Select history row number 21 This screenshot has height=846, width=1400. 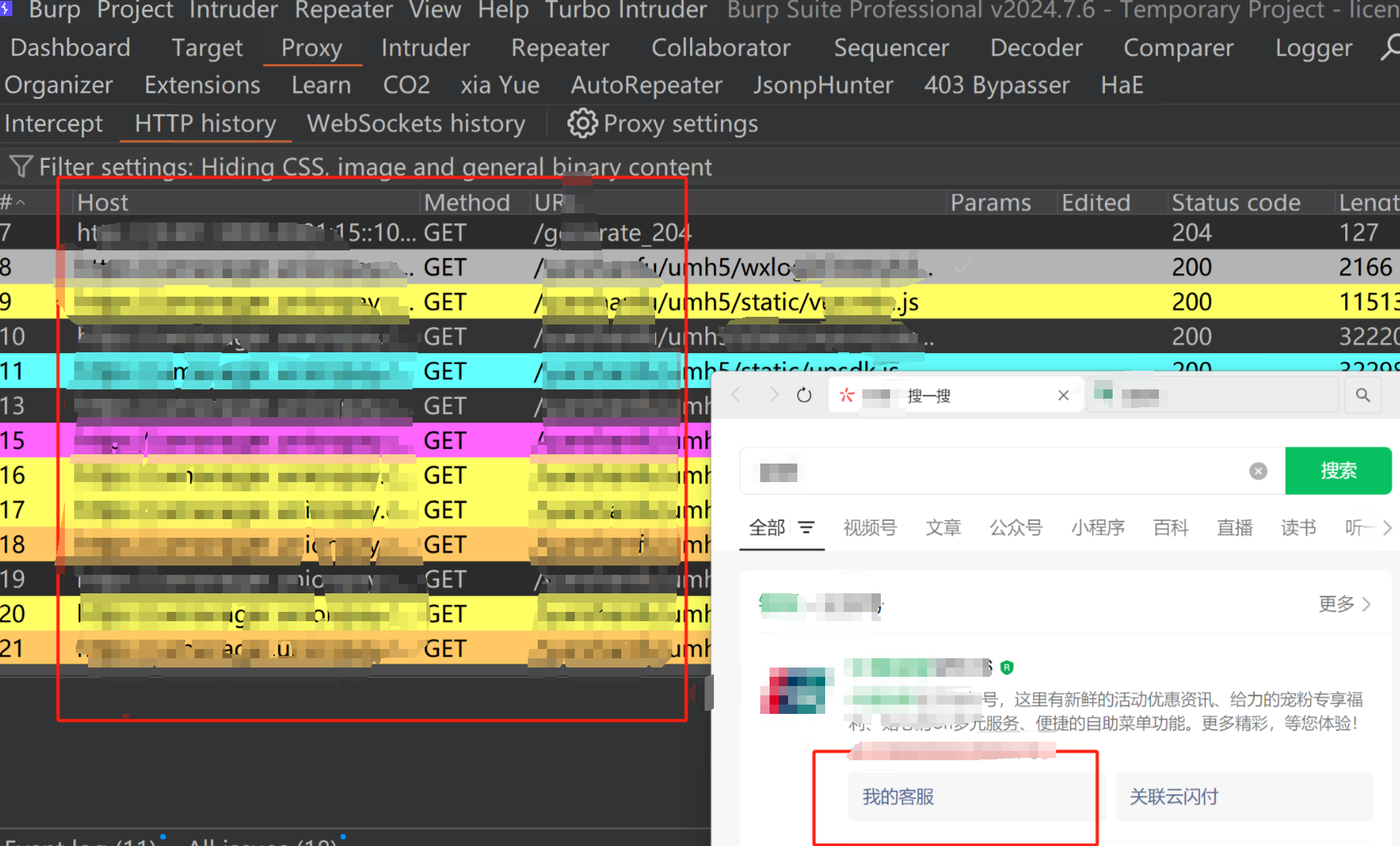point(355,648)
